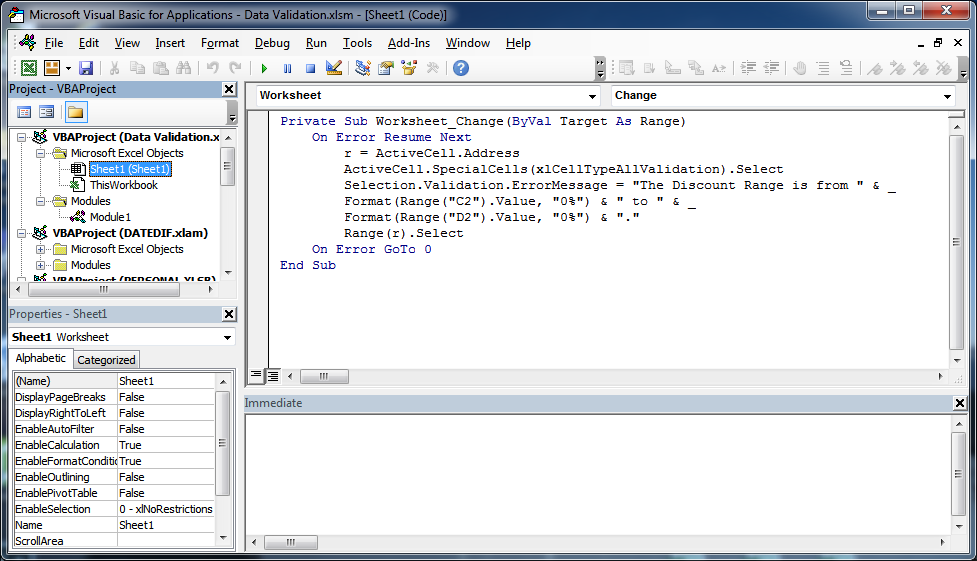This screenshot has width=977, height=561.
Task: Undo the last action
Action: click(212, 68)
